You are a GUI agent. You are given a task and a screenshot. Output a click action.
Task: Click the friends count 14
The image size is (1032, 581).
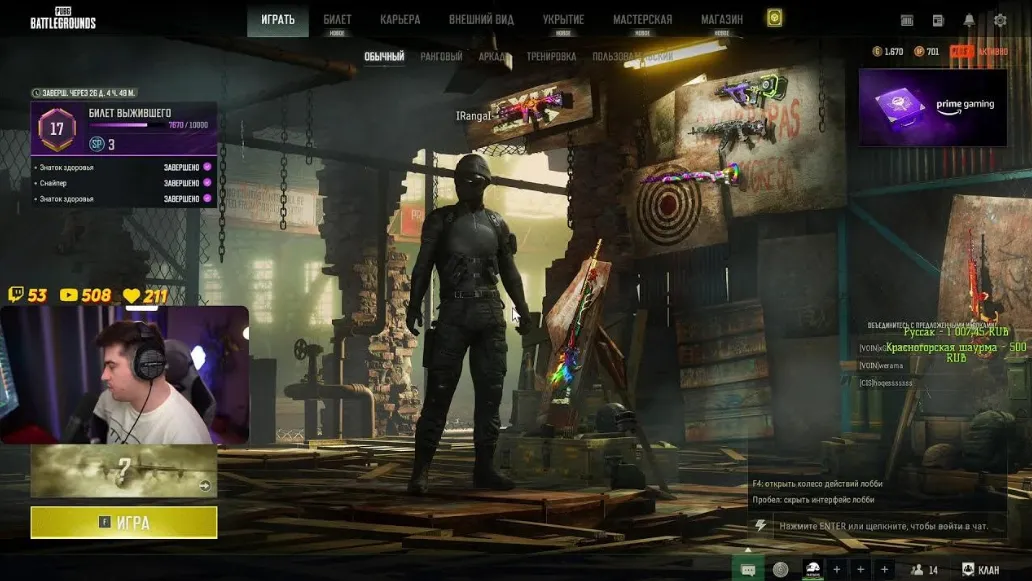tap(933, 570)
